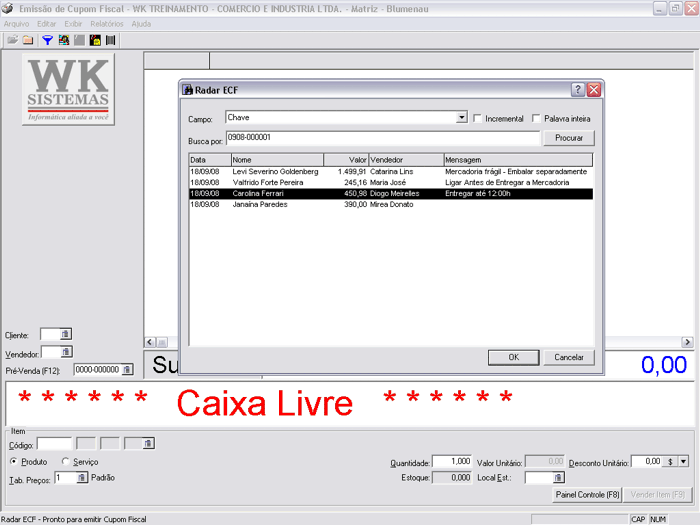700x525 pixels.
Task: Select the Levi Severino Goldenberg row
Action: pos(275,172)
